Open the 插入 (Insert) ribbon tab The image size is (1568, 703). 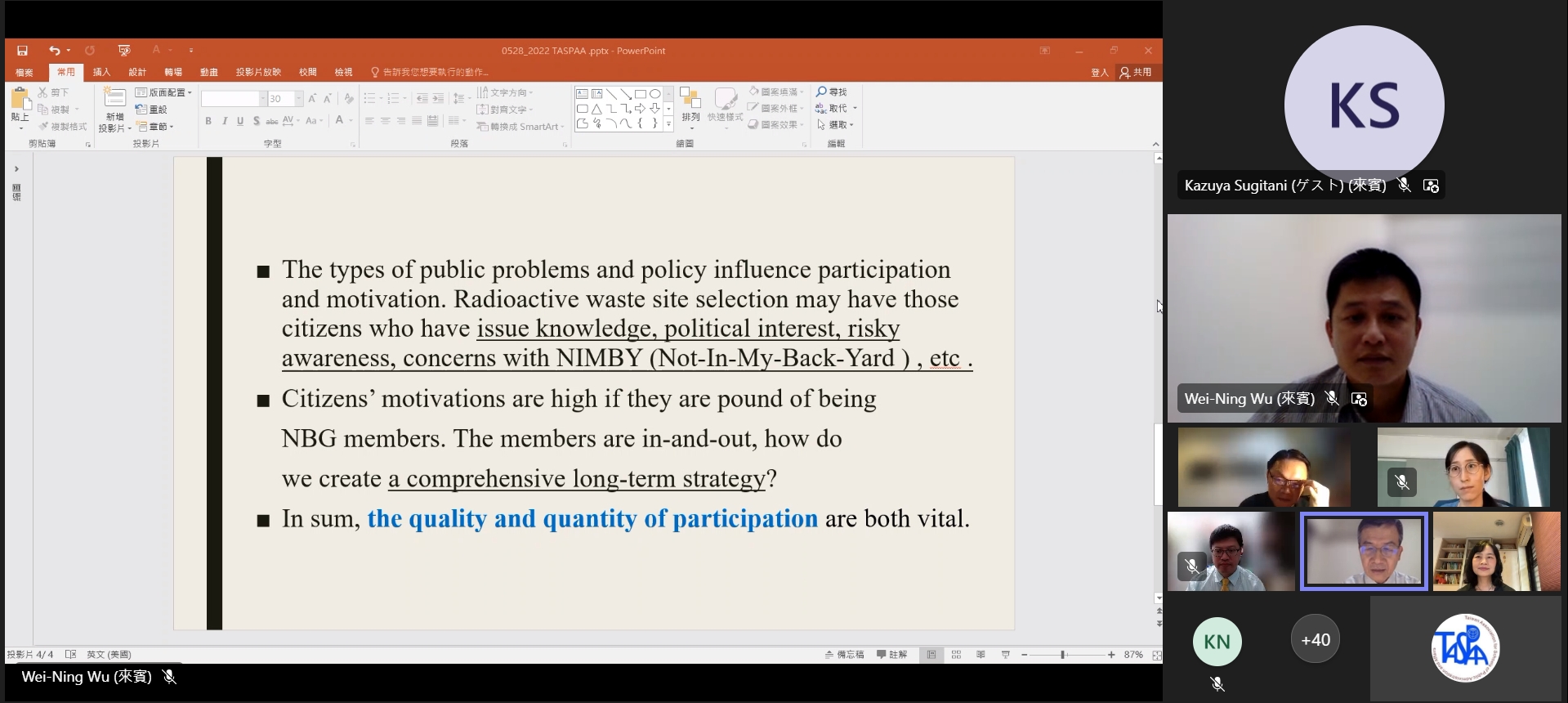(x=101, y=72)
